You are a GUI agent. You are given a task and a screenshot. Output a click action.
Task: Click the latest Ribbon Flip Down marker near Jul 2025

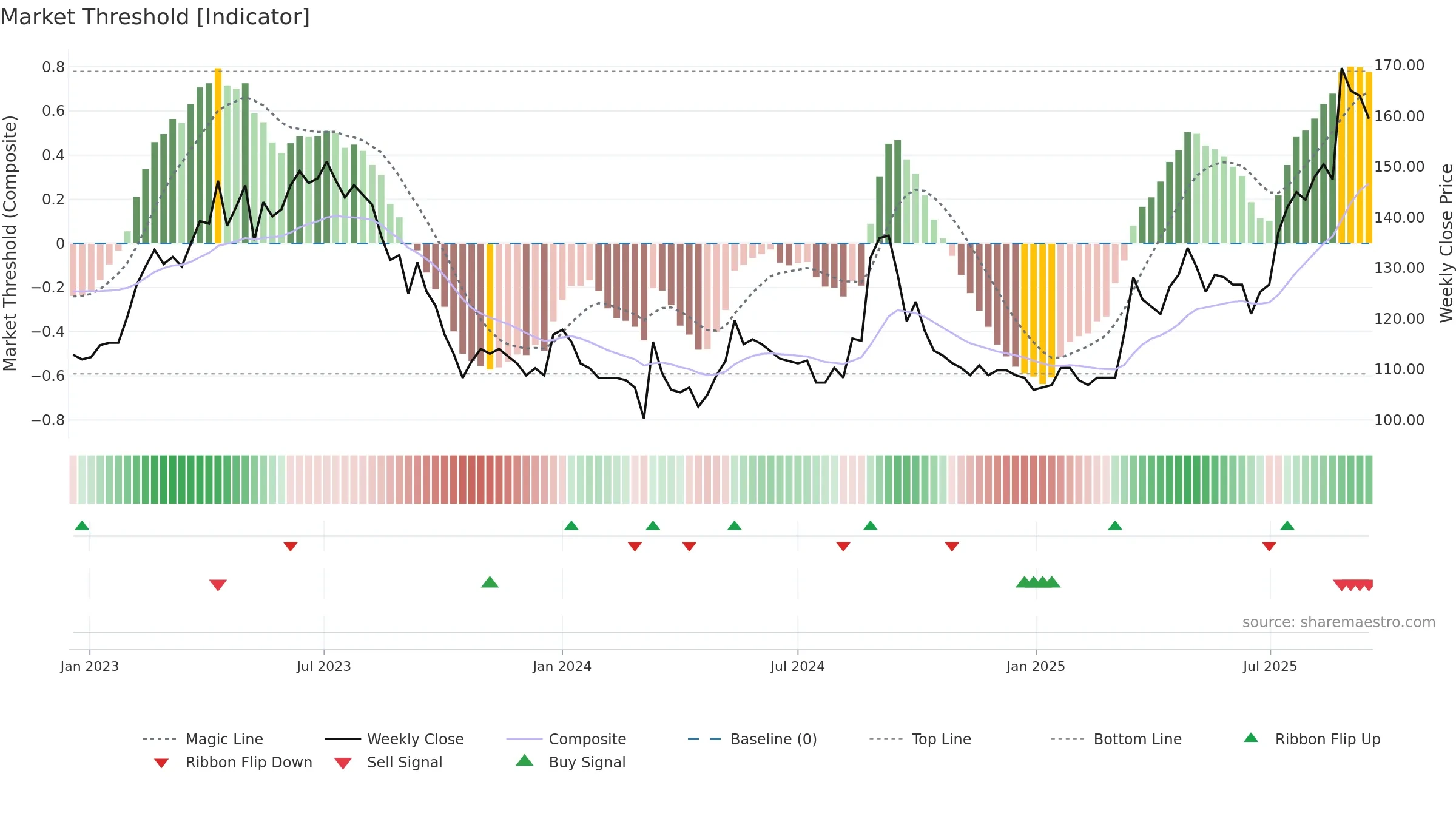(x=1269, y=547)
